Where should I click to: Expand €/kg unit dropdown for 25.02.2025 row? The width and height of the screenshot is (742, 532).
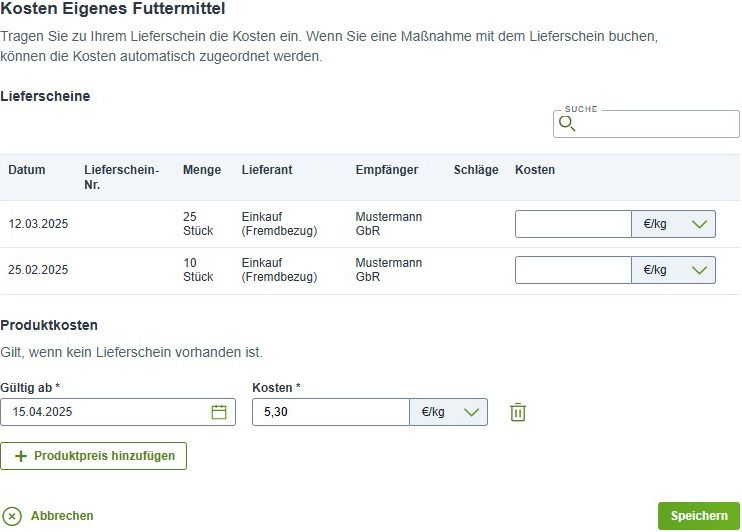673,270
